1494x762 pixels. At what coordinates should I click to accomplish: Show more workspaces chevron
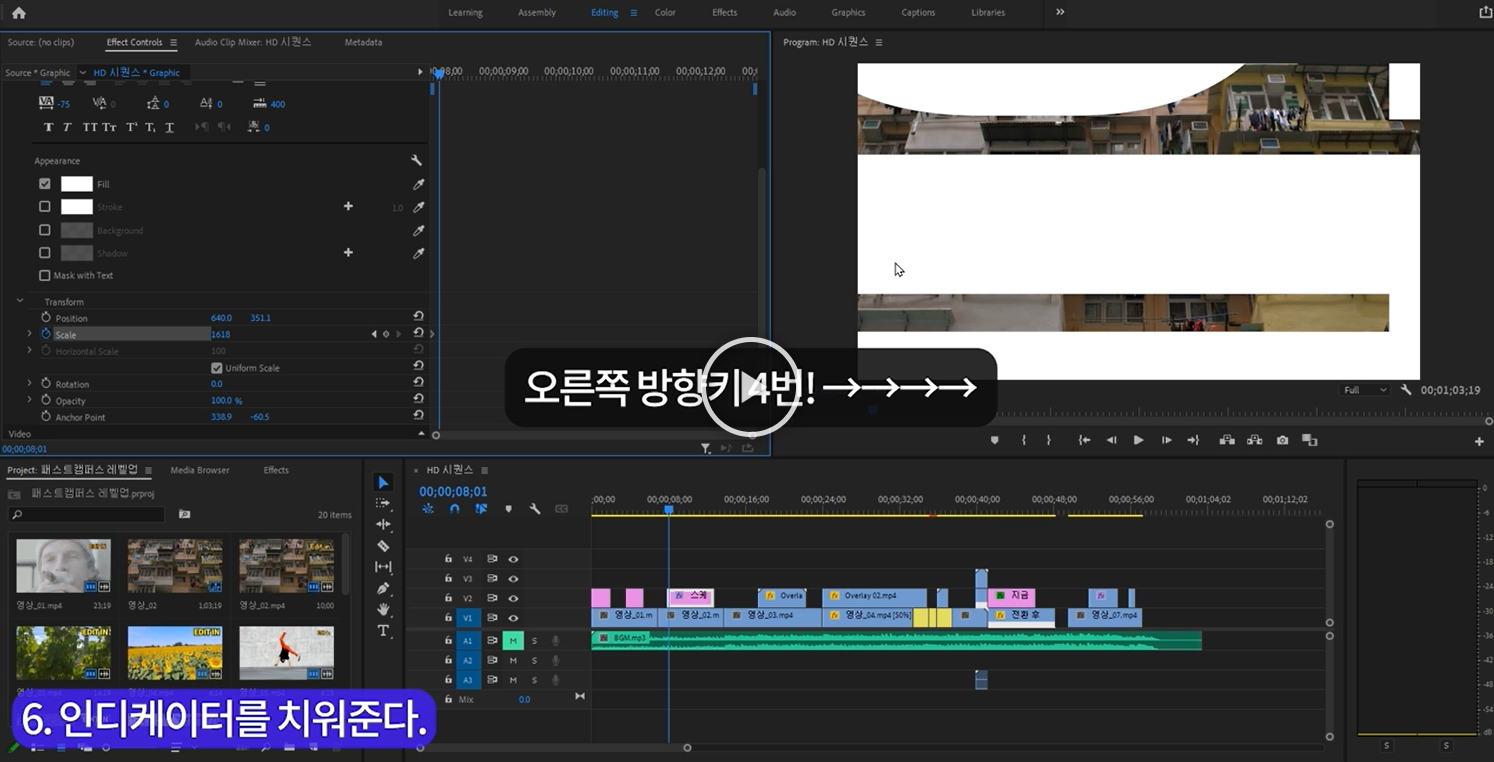[1060, 12]
